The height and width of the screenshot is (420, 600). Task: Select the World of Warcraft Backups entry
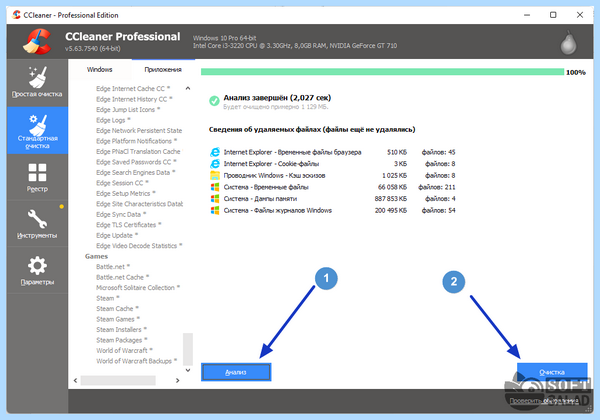point(137,361)
